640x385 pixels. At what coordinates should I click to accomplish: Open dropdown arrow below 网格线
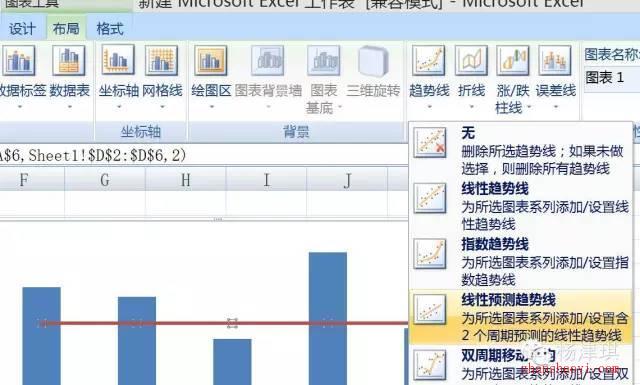click(162, 107)
